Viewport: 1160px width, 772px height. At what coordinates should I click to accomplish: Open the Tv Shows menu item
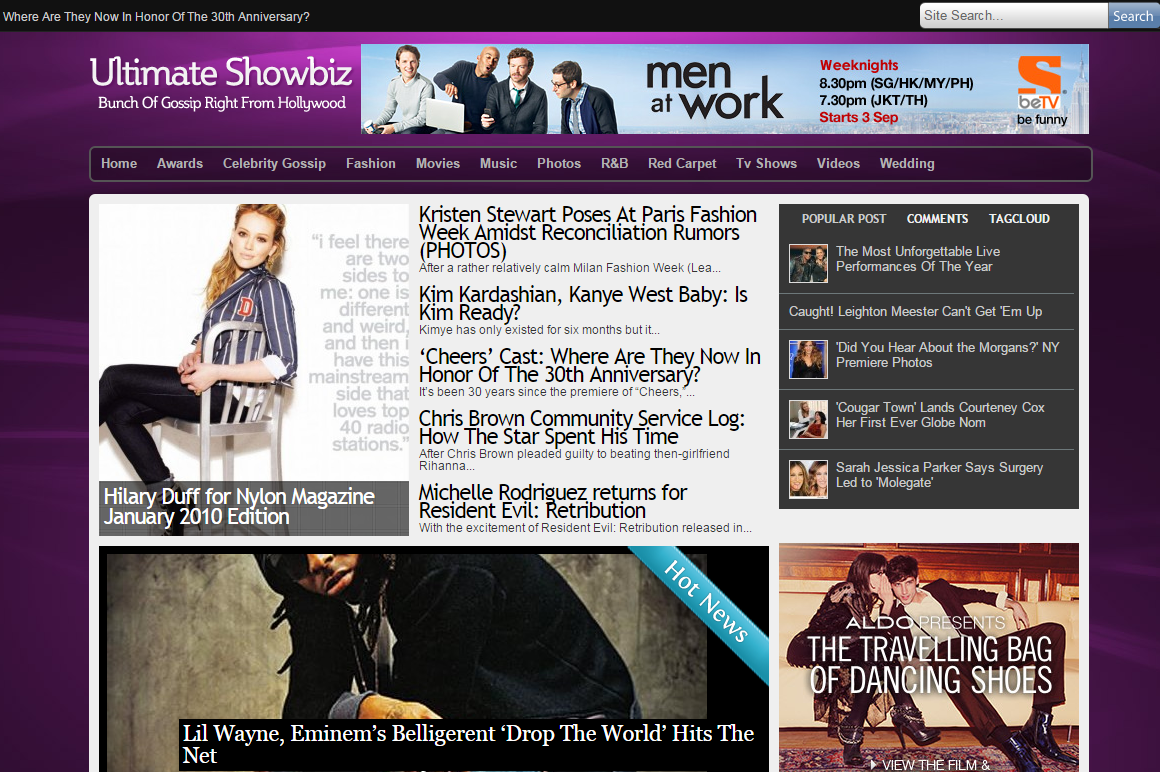coord(766,164)
